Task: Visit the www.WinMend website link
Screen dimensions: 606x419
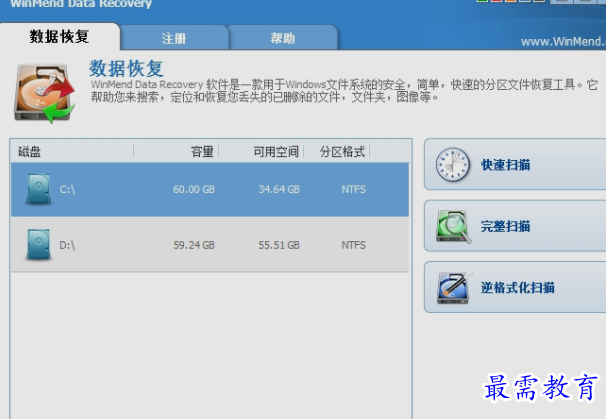Action: pos(563,41)
